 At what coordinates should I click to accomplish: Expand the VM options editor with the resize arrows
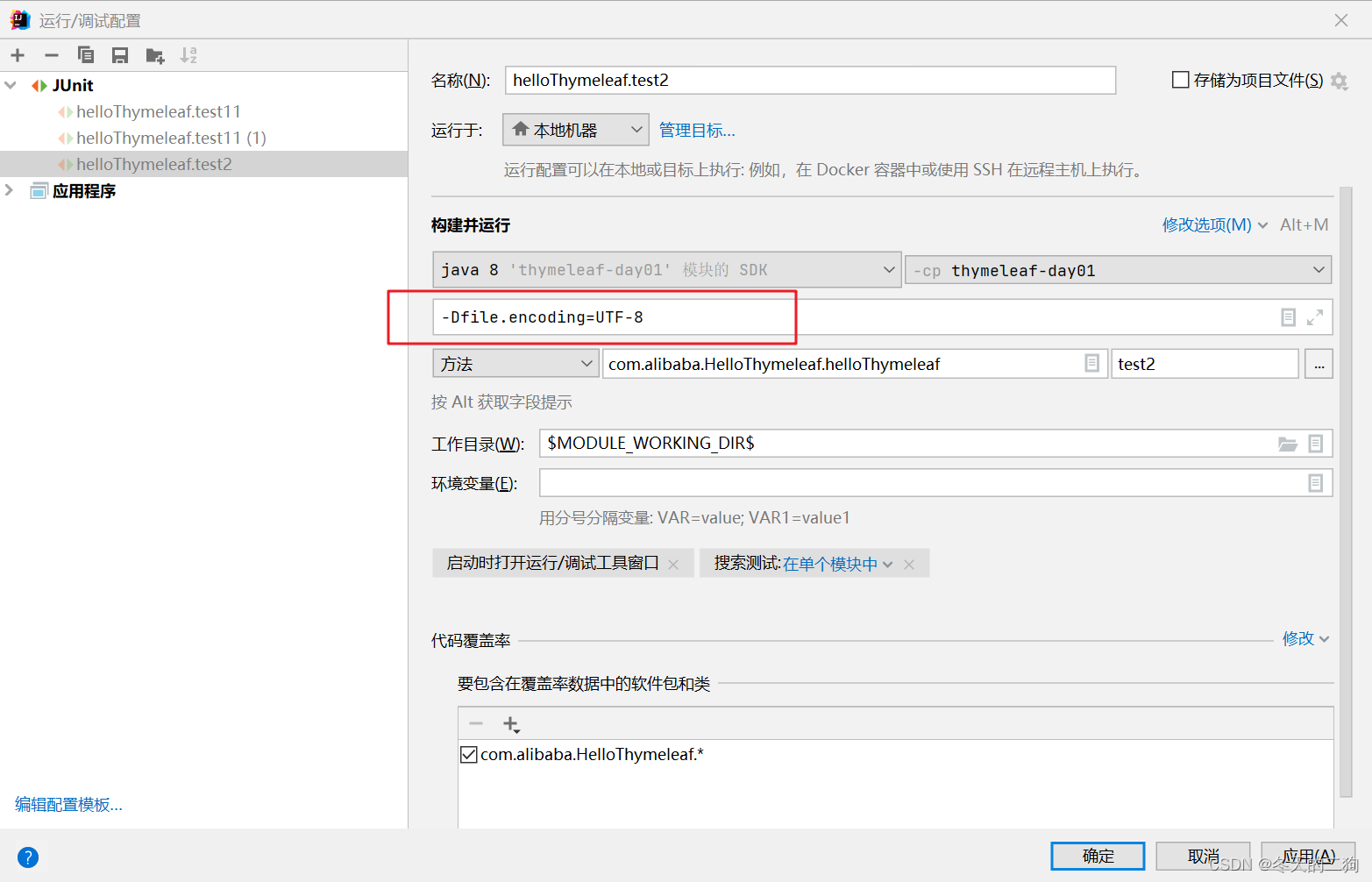coord(1314,317)
